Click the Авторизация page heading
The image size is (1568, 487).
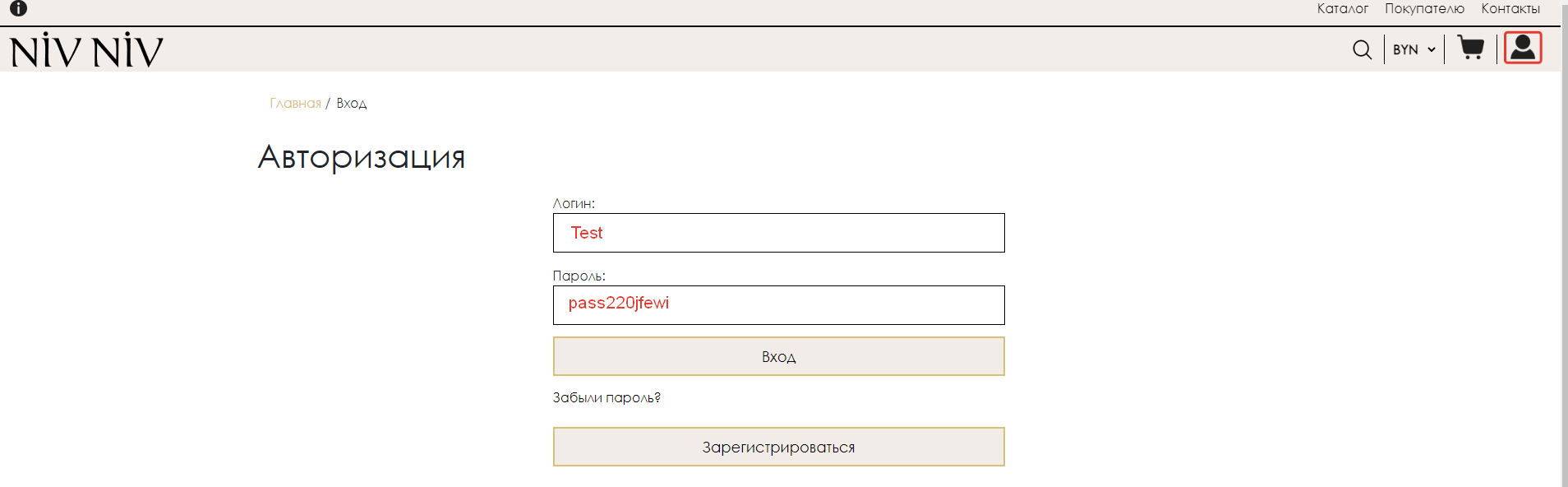pyautogui.click(x=362, y=157)
